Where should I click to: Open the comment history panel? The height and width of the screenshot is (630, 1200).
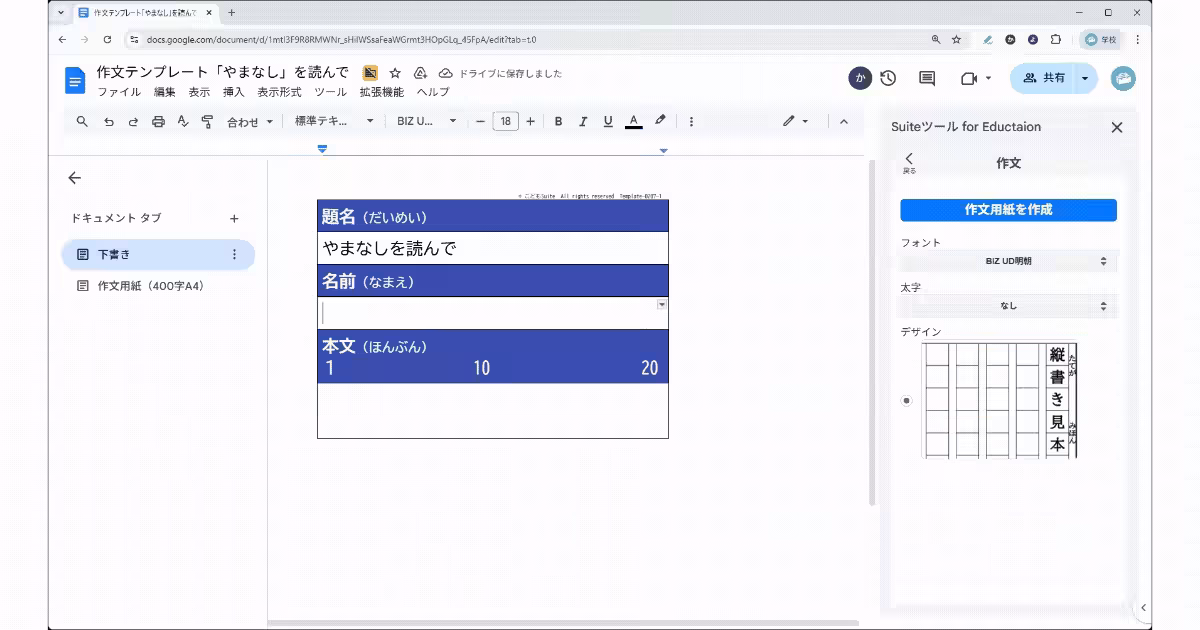click(x=926, y=78)
